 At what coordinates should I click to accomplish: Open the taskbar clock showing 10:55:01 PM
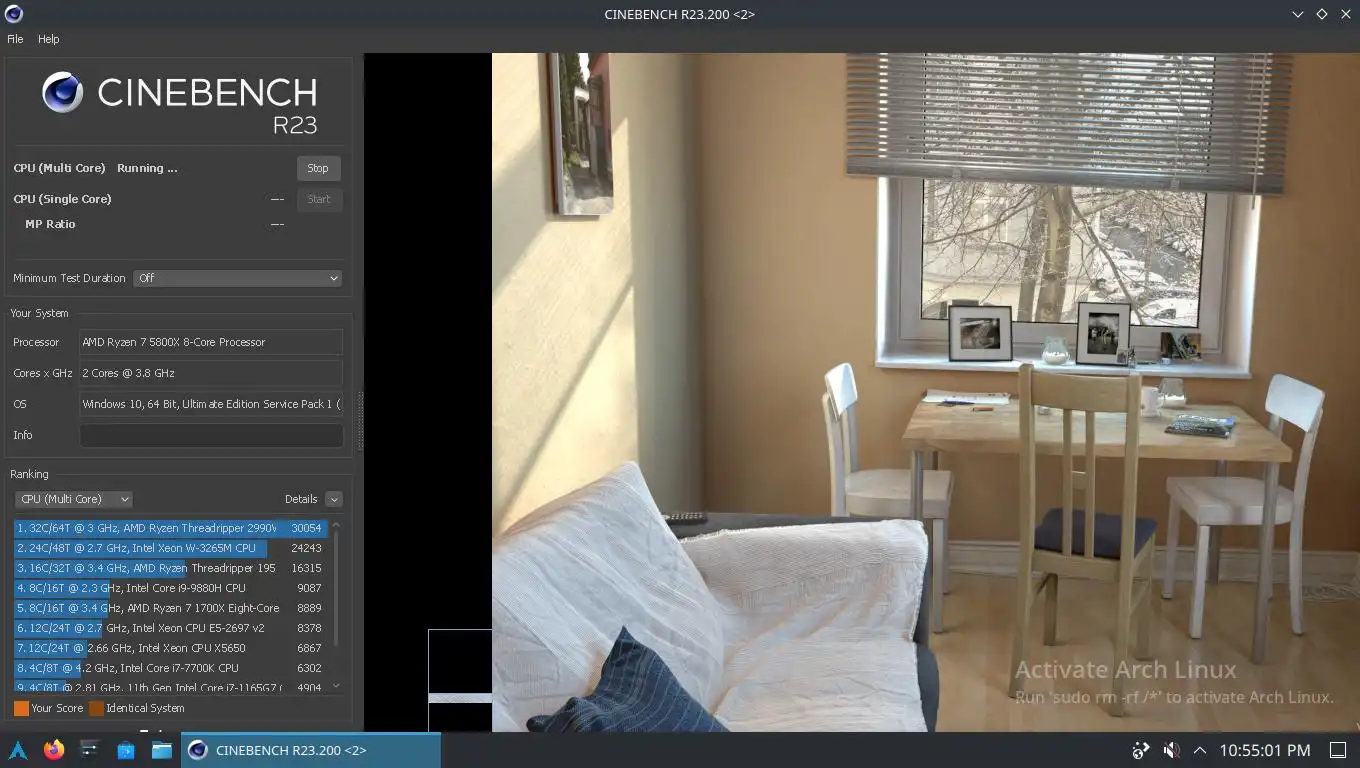(1265, 750)
